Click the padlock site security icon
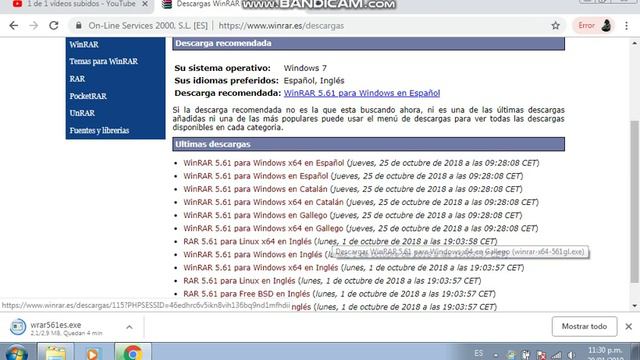The image size is (640, 360). [78, 26]
